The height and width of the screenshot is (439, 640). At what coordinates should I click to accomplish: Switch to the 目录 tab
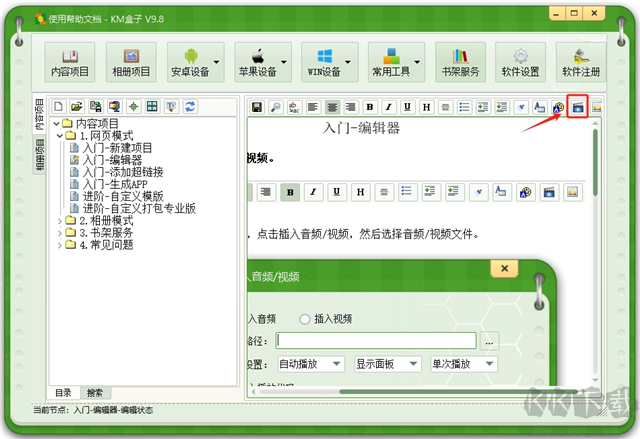coord(64,393)
